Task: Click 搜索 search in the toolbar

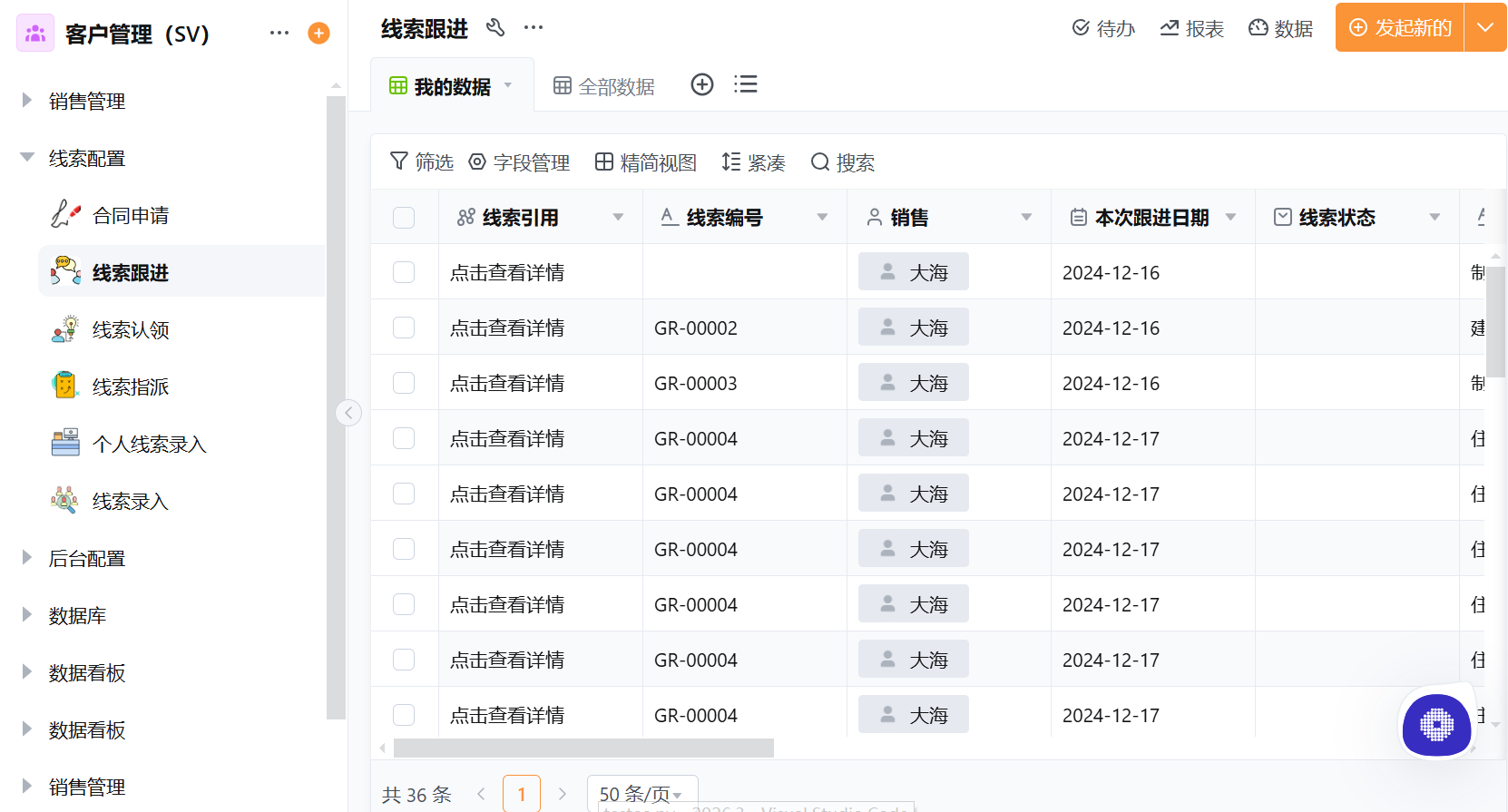Action: [843, 162]
